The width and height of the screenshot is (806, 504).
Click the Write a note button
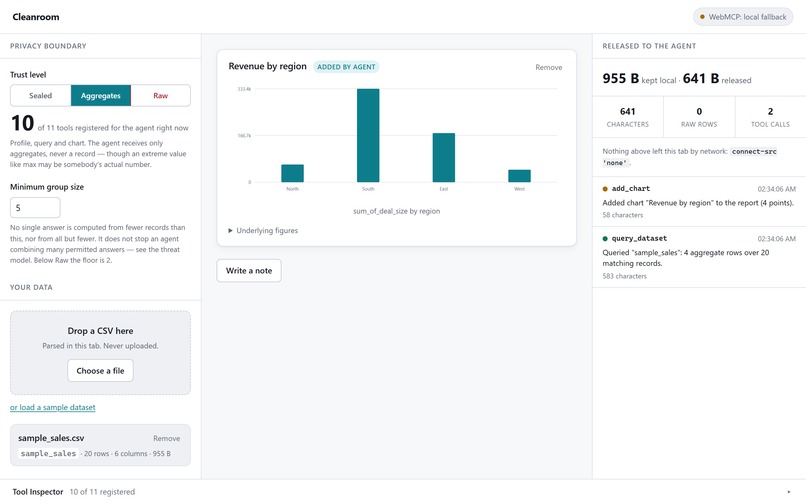[249, 271]
